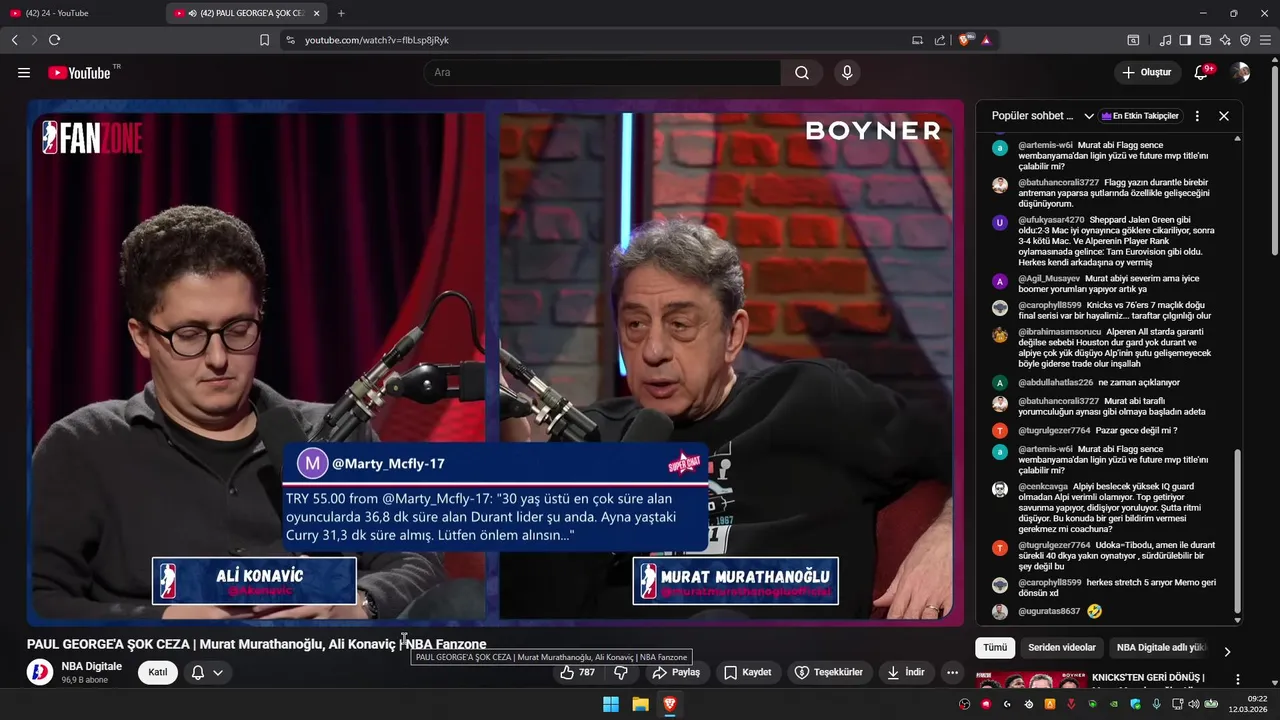Open the Brave playlist music icon
This screenshot has height=720, width=1280.
coord(1165,40)
